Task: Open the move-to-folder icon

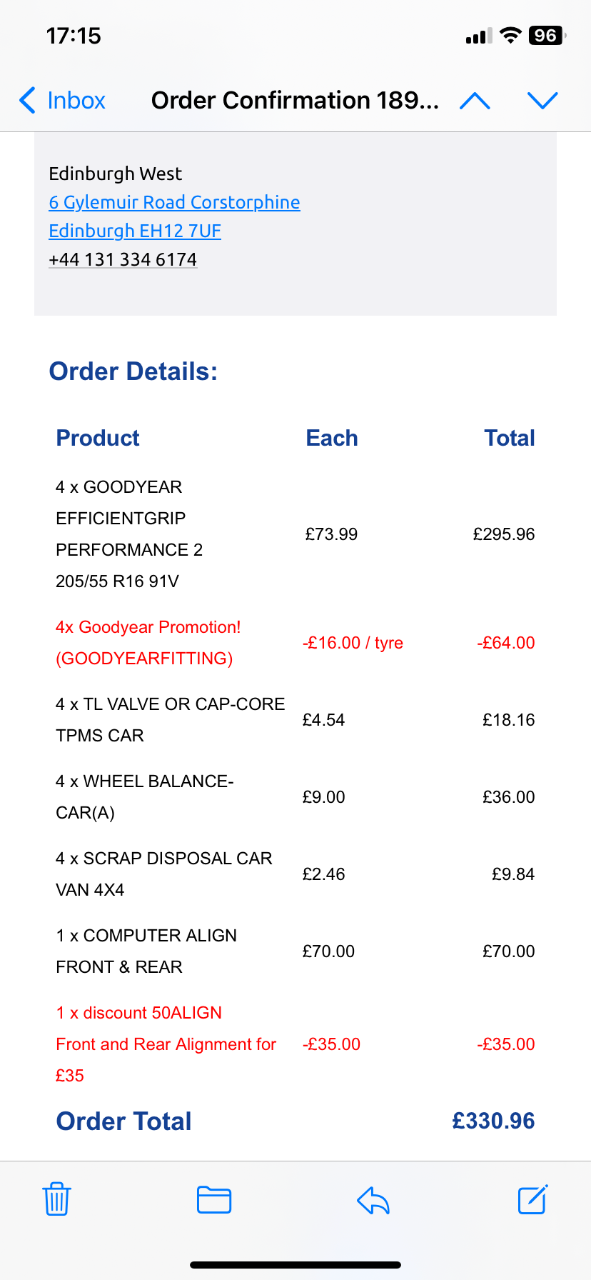Action: point(214,1198)
